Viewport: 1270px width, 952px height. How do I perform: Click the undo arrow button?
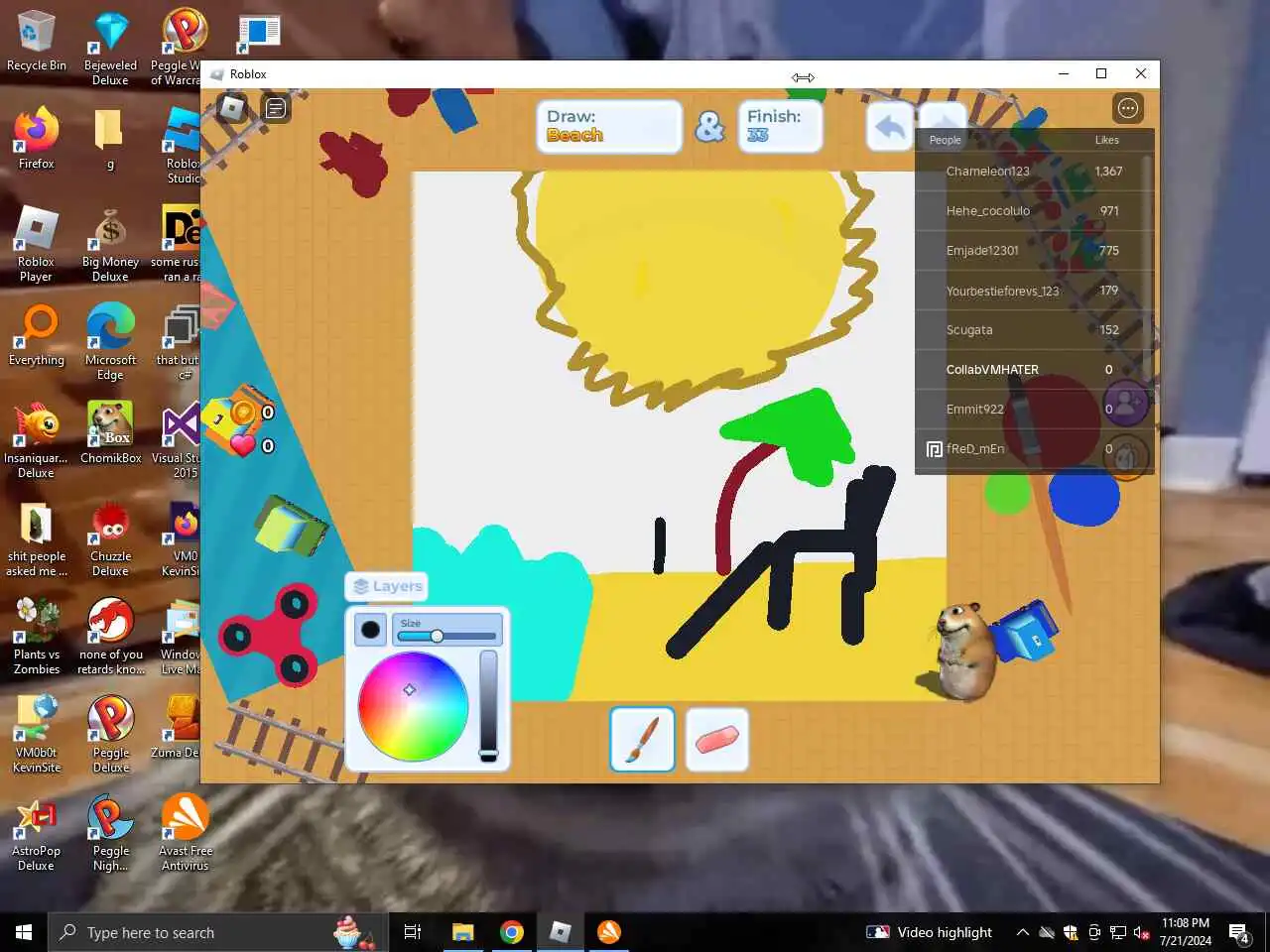coord(890,127)
